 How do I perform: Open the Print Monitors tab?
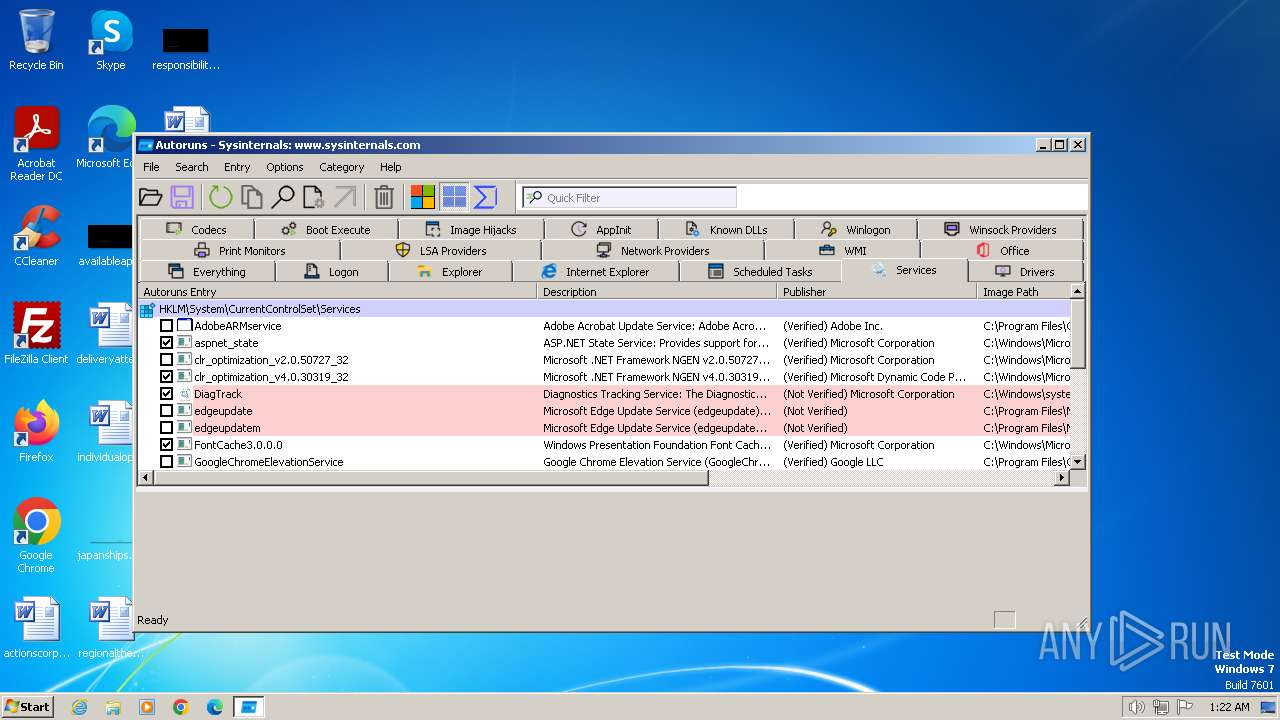click(x=240, y=250)
